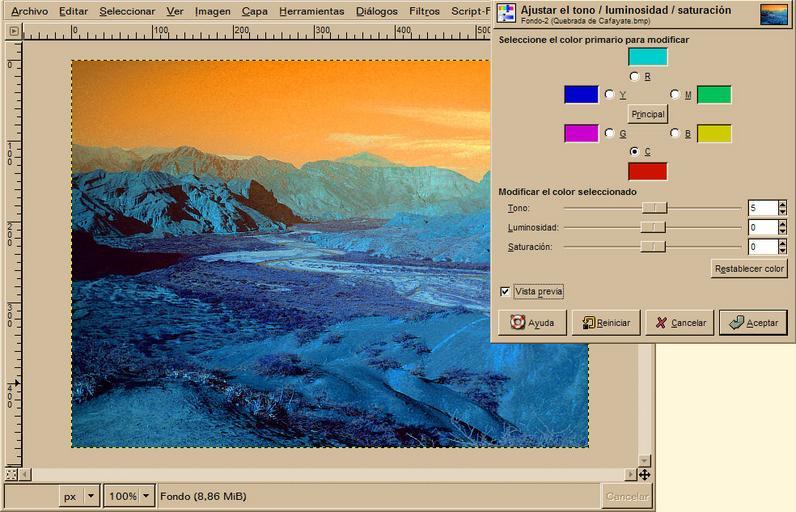Open the Editar menu
The height and width of the screenshot is (512, 796).
point(73,11)
